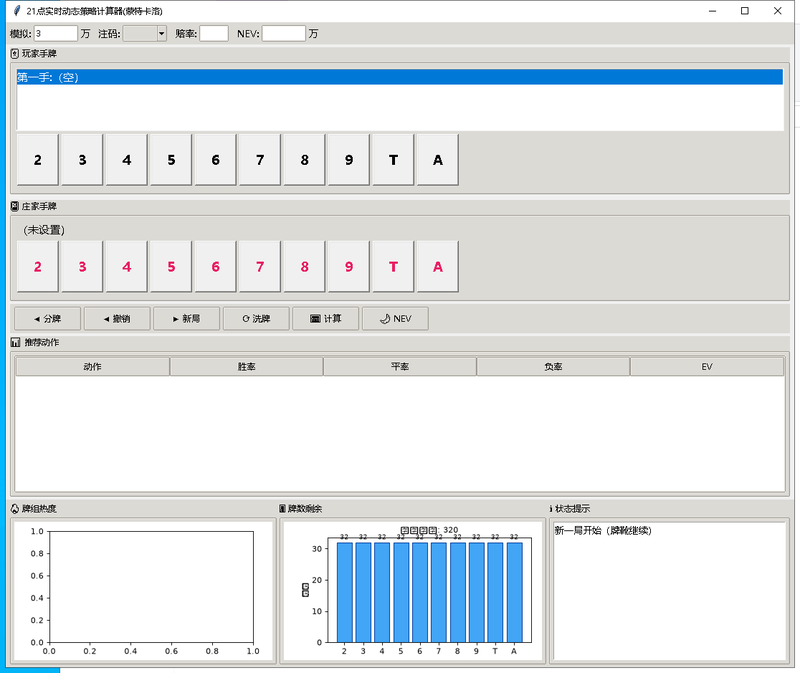Image resolution: width=800 pixels, height=673 pixels.
Task: Set dealer card to red 3
Action: [x=82, y=266]
